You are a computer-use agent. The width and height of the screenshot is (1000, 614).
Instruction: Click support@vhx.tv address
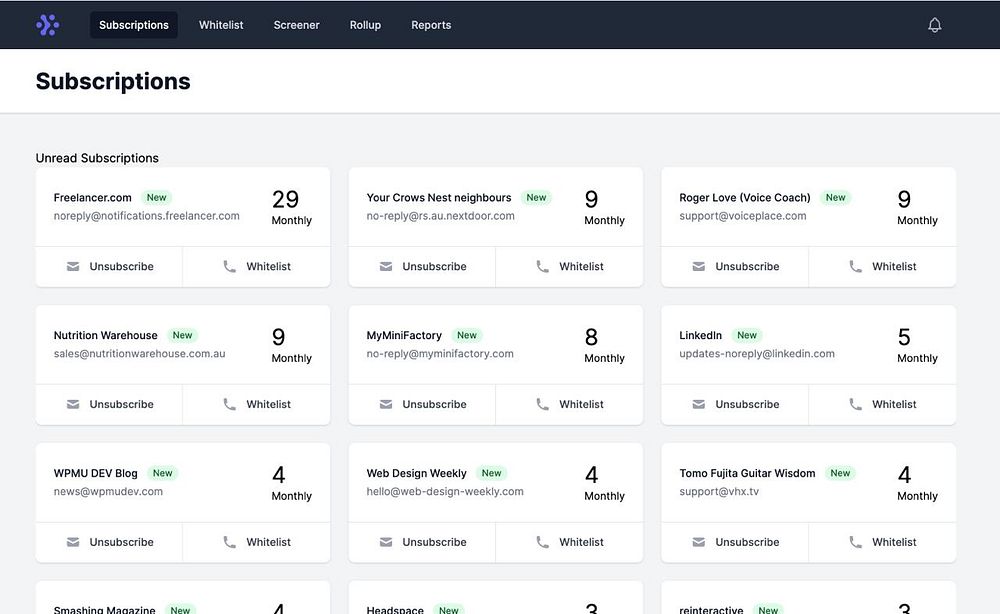click(719, 492)
